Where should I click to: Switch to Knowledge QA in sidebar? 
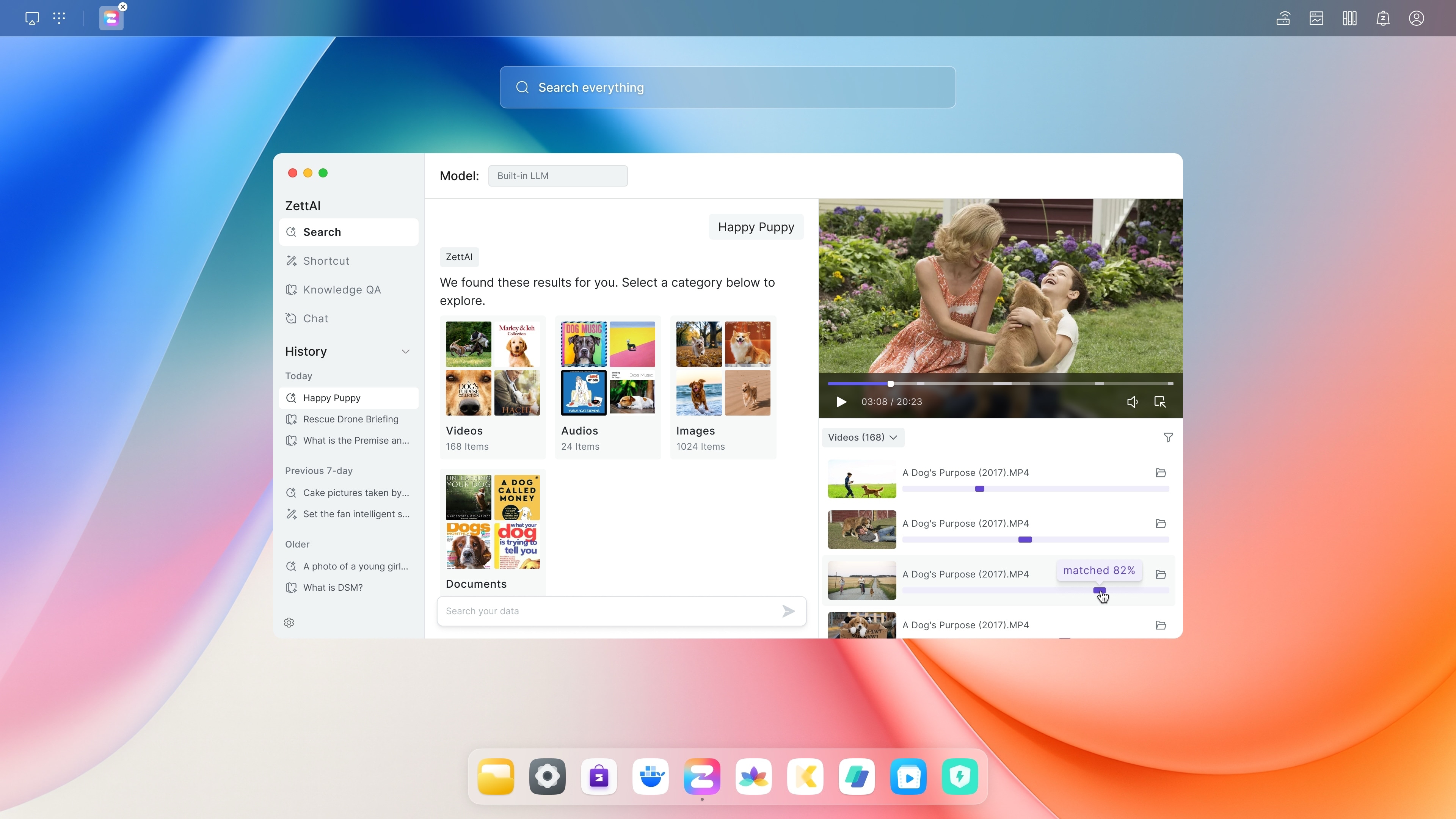[342, 290]
